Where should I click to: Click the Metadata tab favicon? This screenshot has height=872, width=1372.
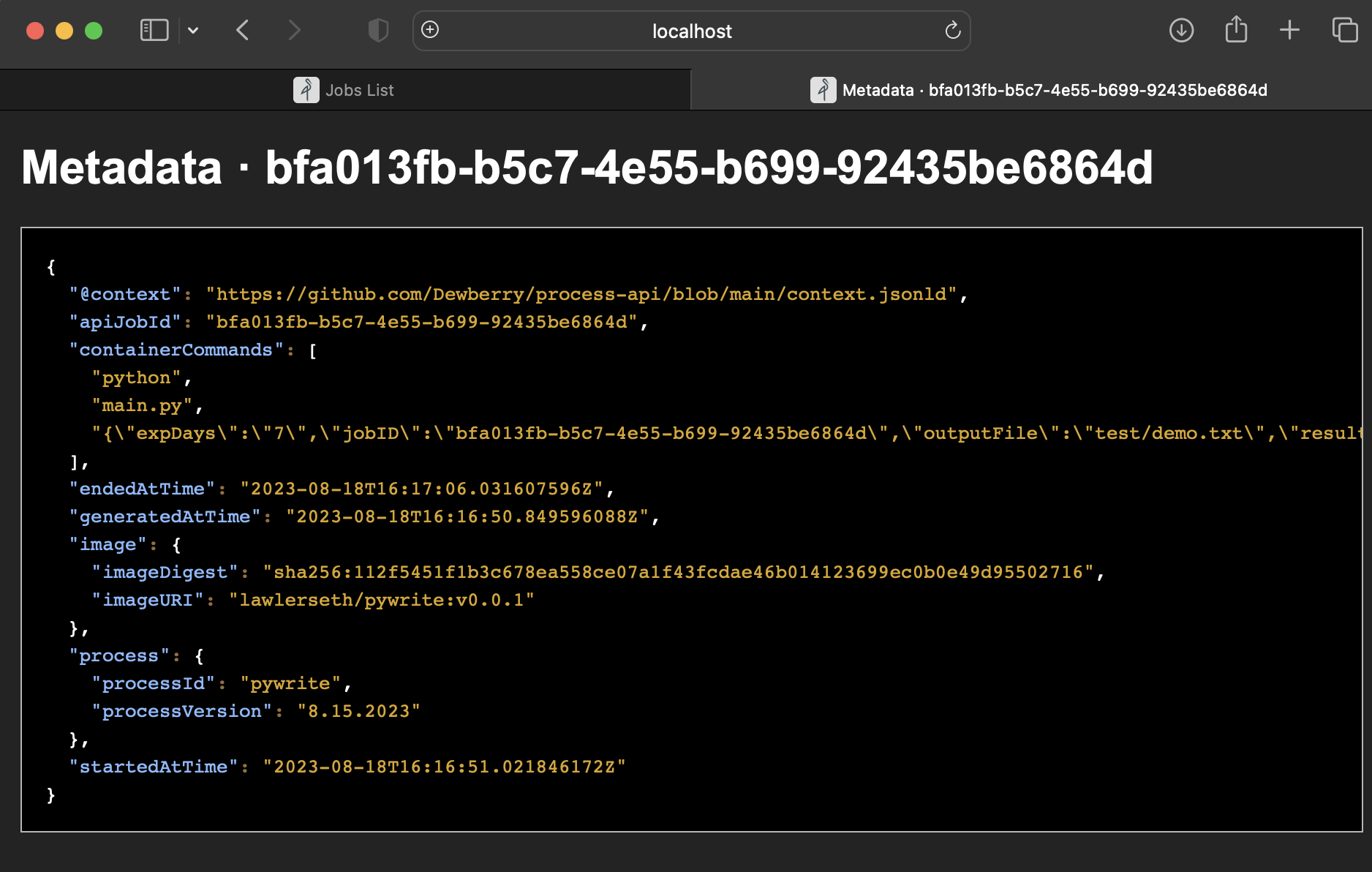(x=823, y=90)
